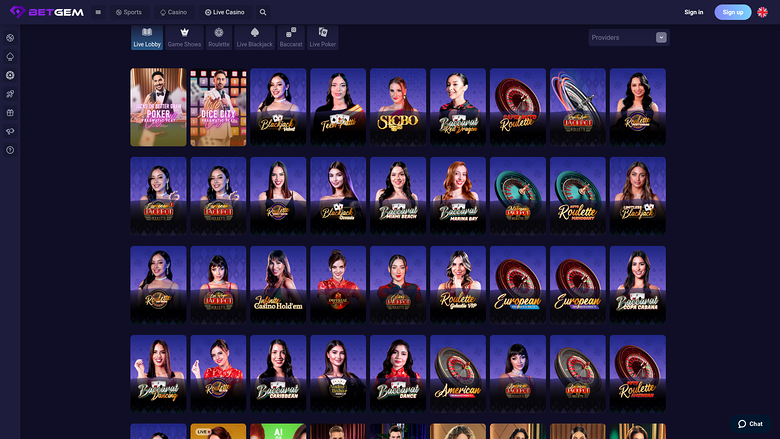
Task: Click the BetGem logo
Action: 47,12
